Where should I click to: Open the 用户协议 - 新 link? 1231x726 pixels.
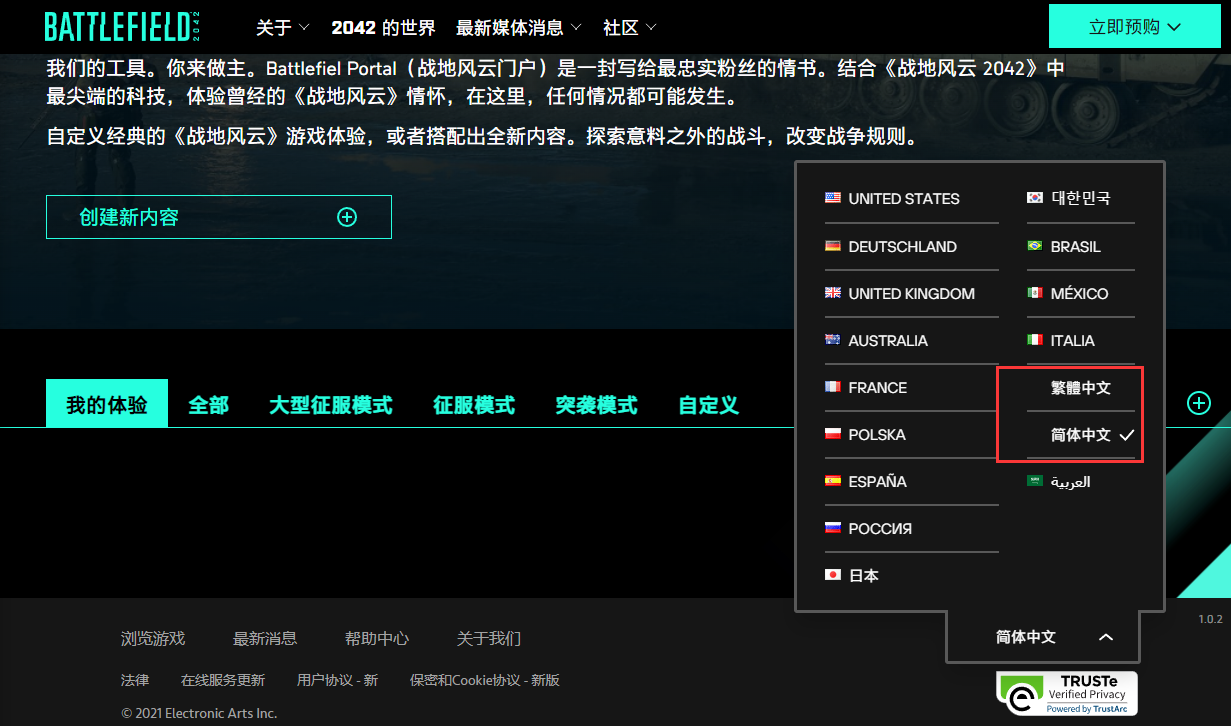point(338,680)
